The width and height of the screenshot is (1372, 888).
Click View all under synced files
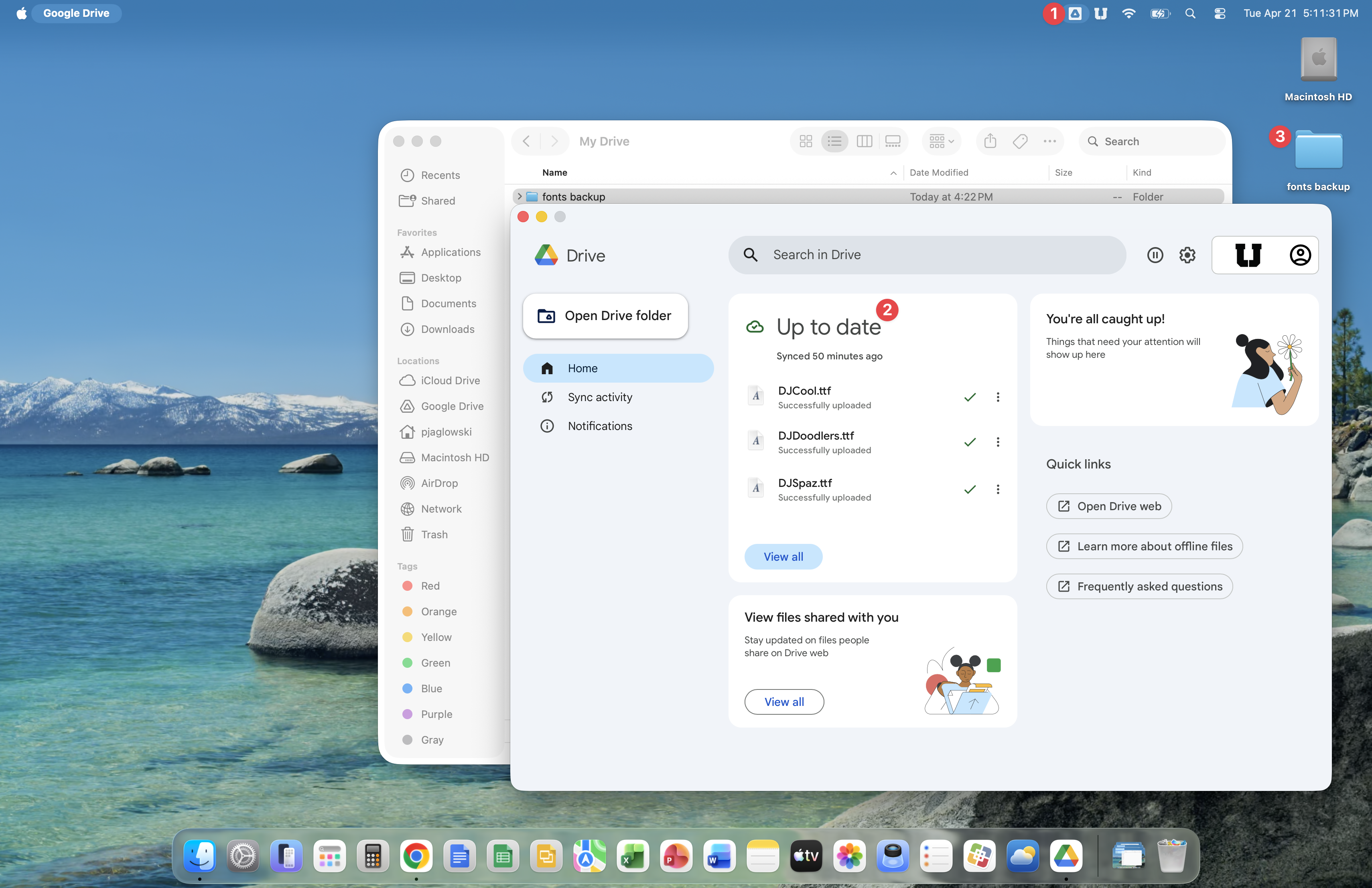point(783,557)
